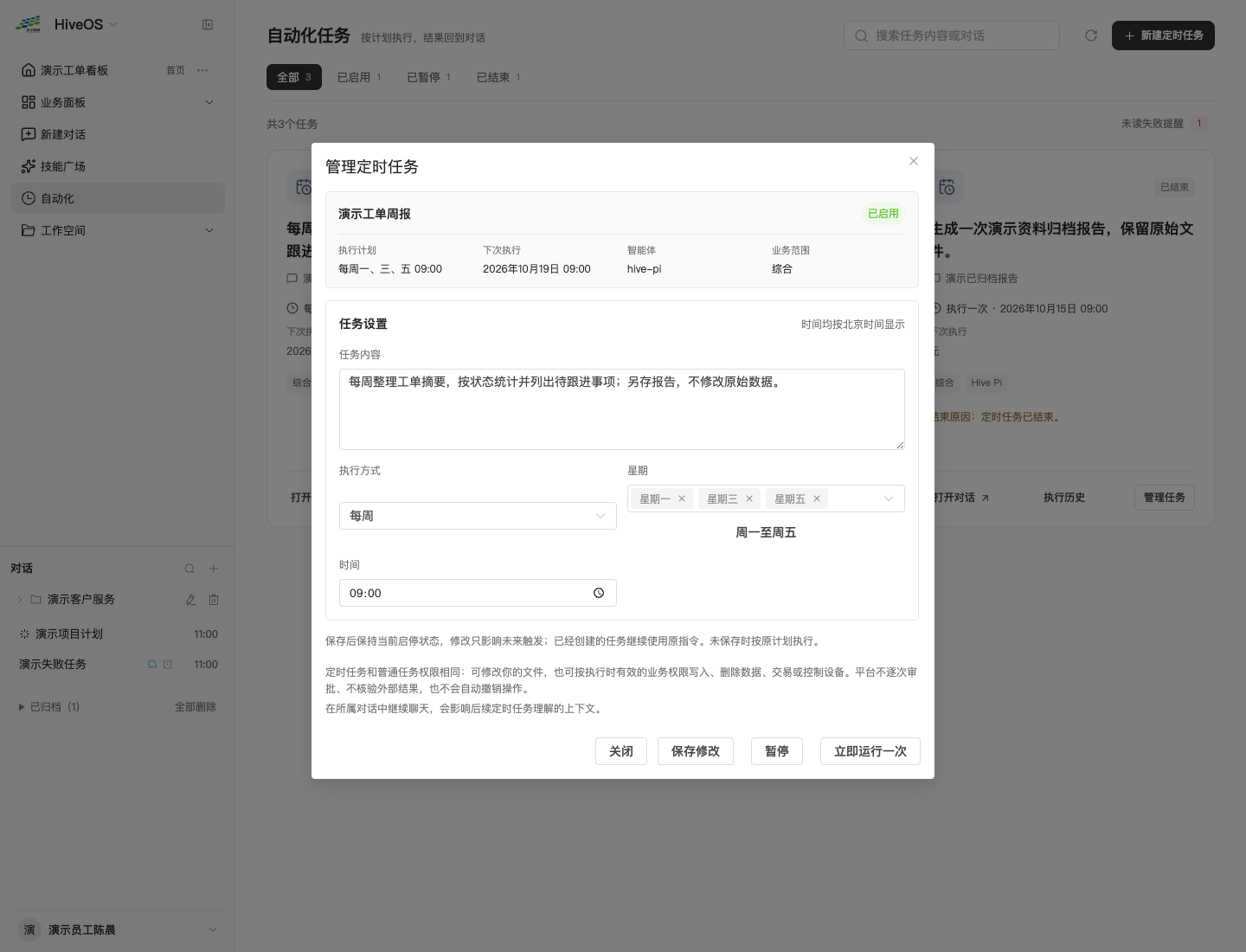Screen dimensions: 1246x952
Task: Search conversations via 对话 search icon
Action: (x=189, y=569)
